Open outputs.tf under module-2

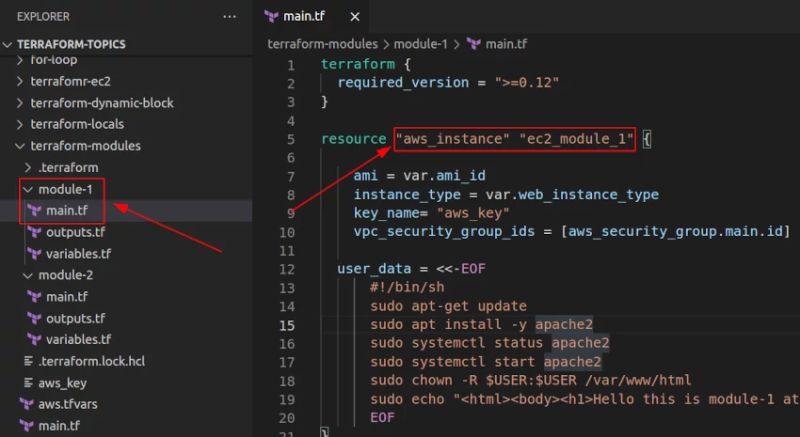76,319
